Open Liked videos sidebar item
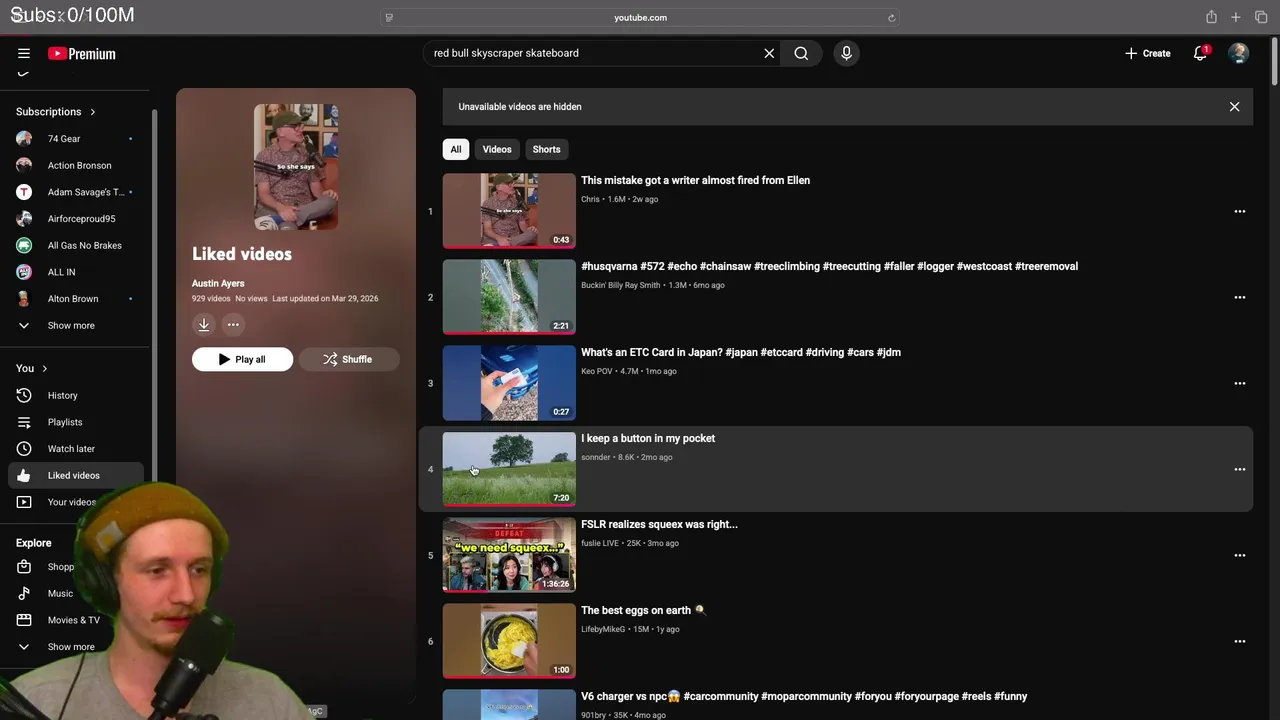 click(x=75, y=475)
